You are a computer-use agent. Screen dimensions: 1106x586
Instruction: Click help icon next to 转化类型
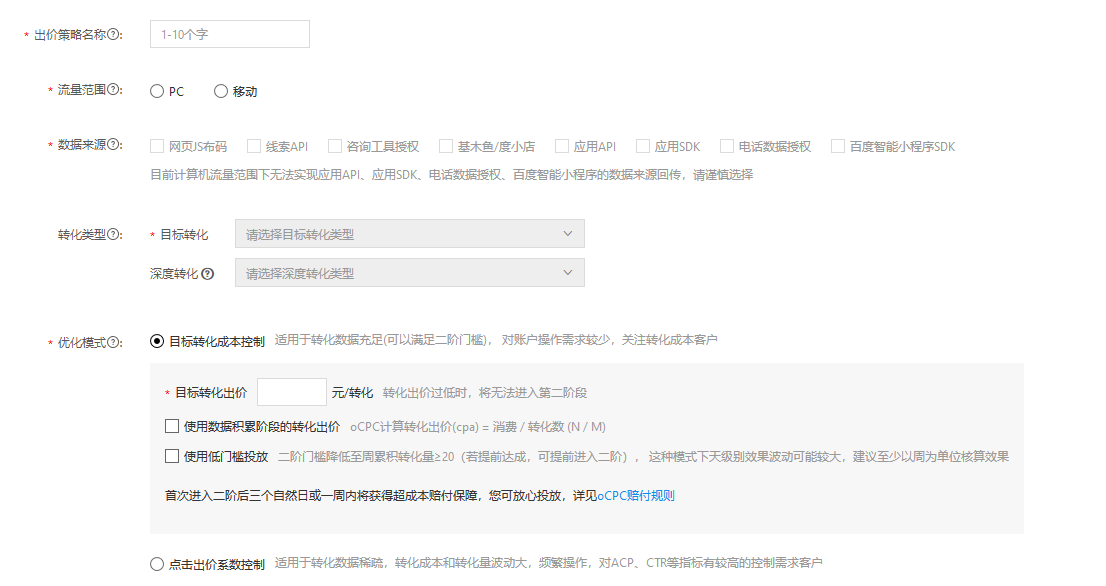(114, 235)
